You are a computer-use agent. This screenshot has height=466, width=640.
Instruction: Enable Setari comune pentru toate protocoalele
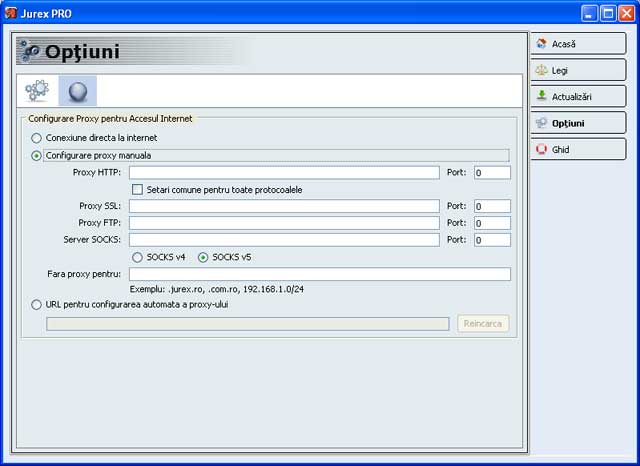(x=138, y=189)
